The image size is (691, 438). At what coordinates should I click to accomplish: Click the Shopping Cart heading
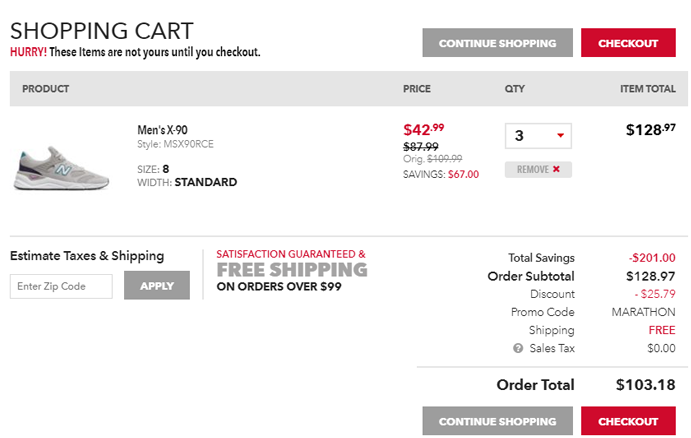[x=102, y=30]
